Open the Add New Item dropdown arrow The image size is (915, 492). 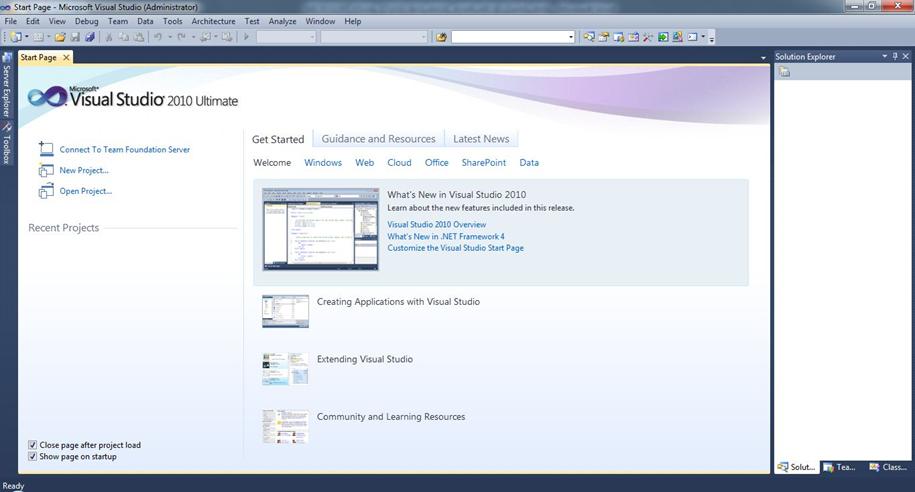[x=49, y=37]
